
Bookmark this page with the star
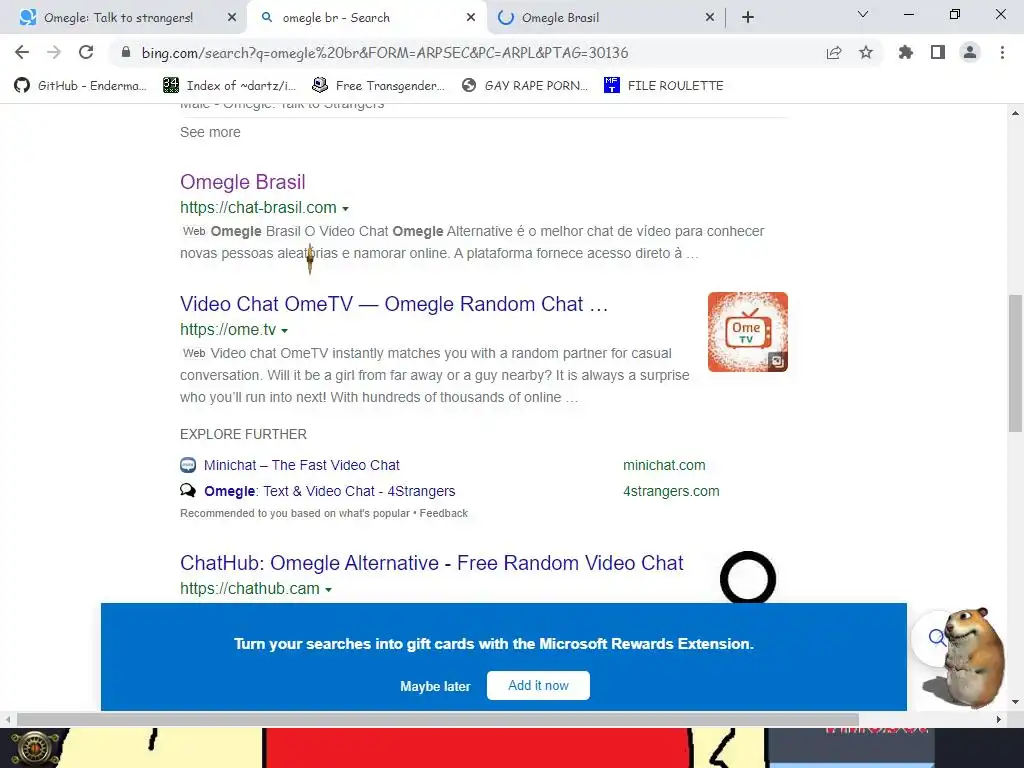point(866,52)
